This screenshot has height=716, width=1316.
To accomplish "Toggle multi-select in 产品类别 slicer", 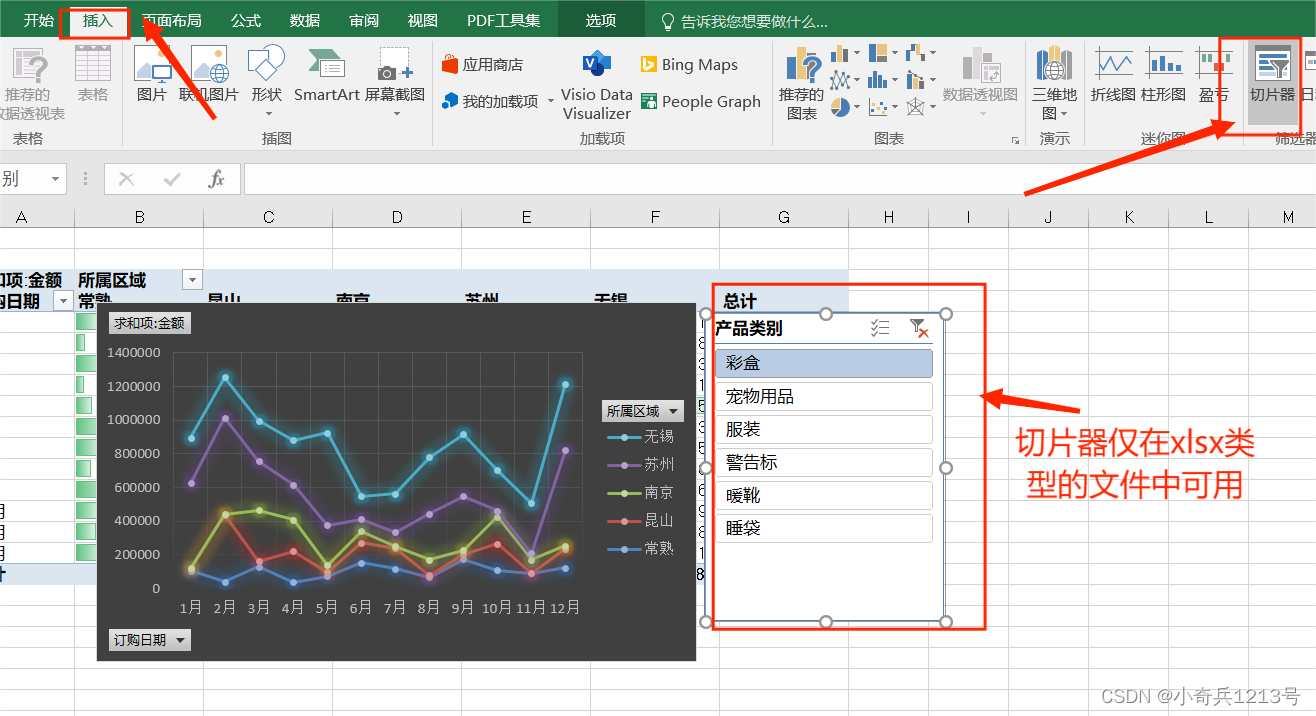I will [x=880, y=328].
